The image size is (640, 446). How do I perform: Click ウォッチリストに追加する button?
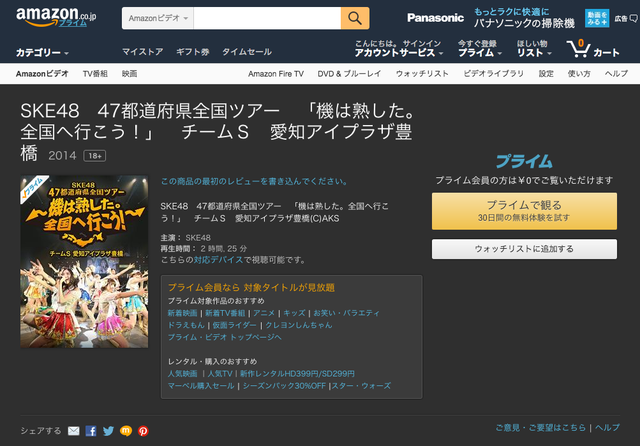pos(524,249)
